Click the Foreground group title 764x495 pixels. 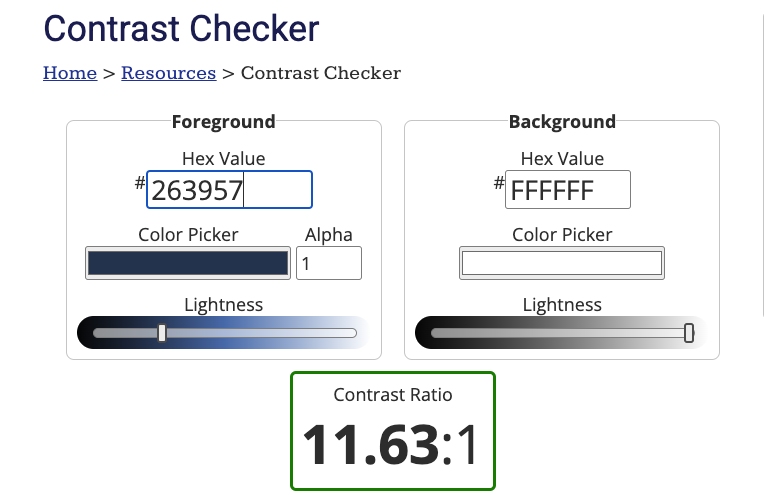[224, 122]
